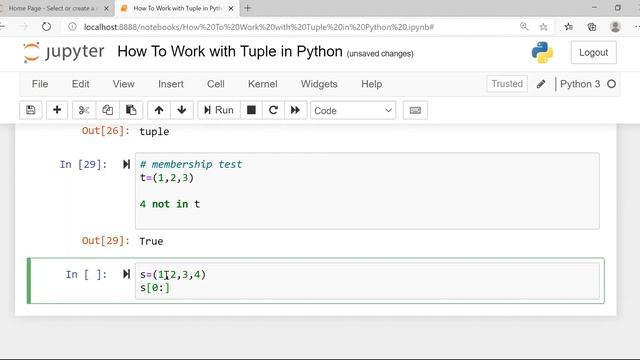
Task: Interrupt the kernel with the stop icon
Action: tap(251, 110)
